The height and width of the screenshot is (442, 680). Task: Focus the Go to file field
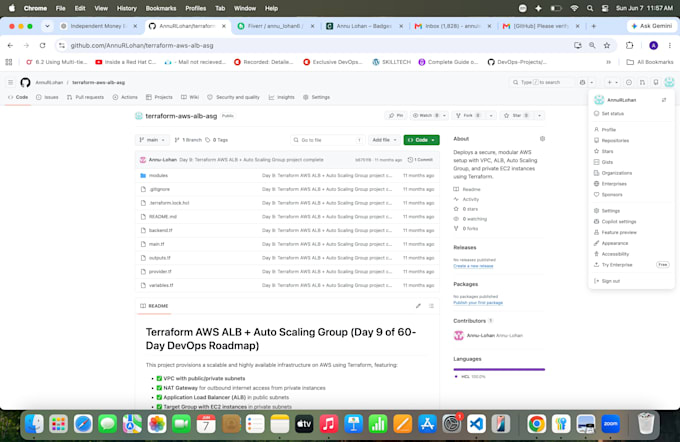pyautogui.click(x=327, y=140)
